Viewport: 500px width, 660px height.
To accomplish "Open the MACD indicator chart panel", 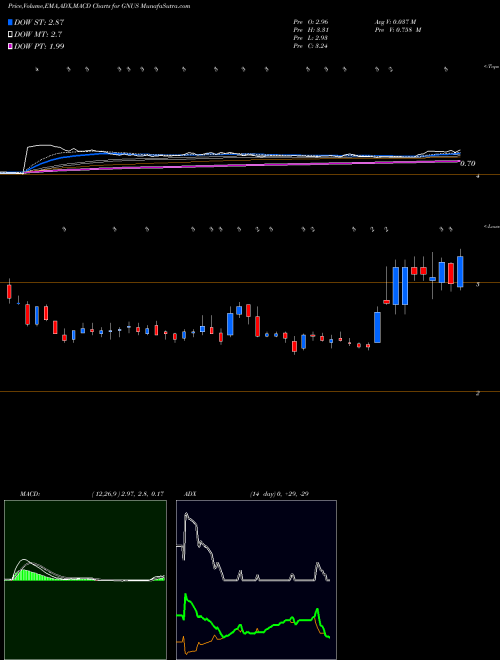I will click(85, 580).
